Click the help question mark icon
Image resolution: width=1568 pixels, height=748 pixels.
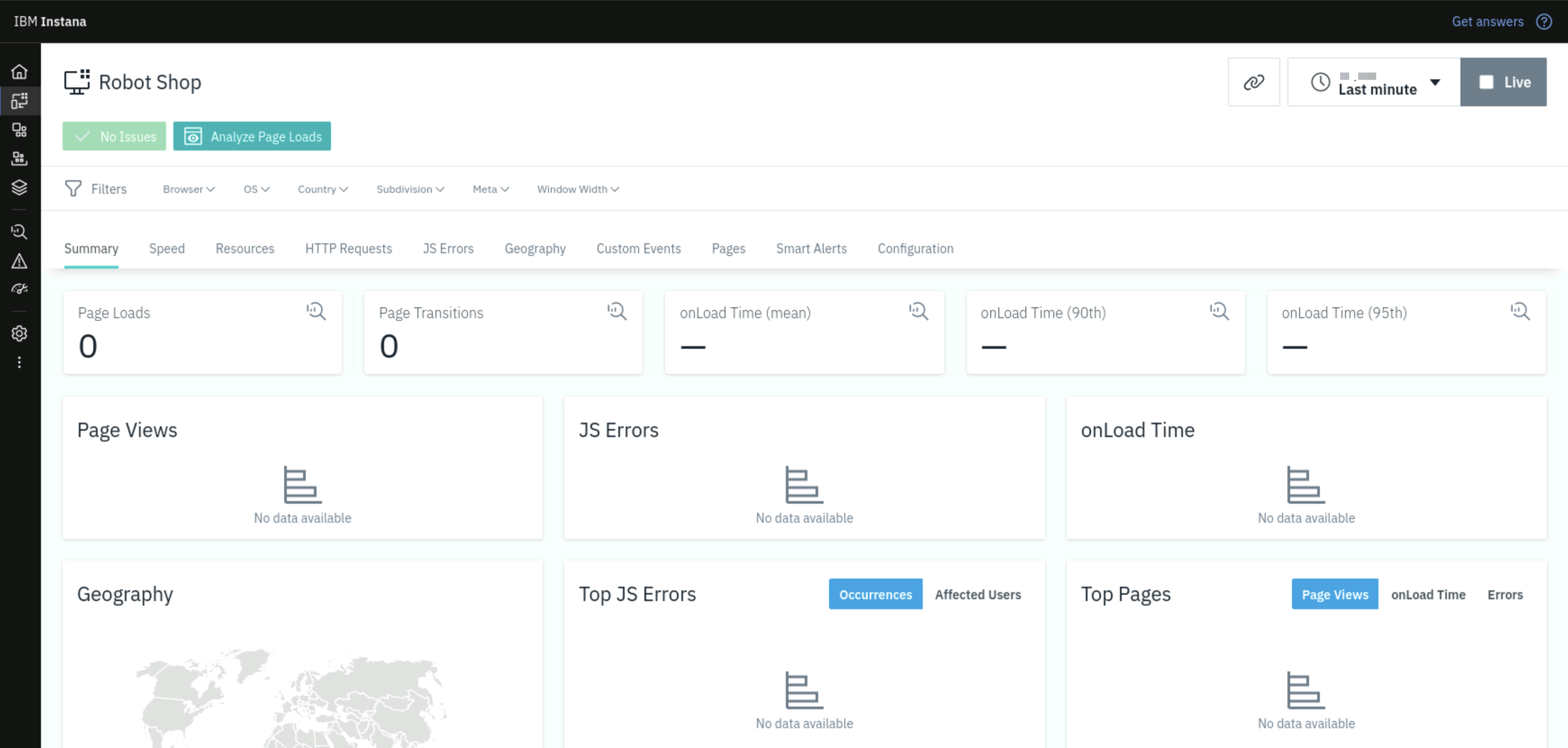click(1544, 21)
